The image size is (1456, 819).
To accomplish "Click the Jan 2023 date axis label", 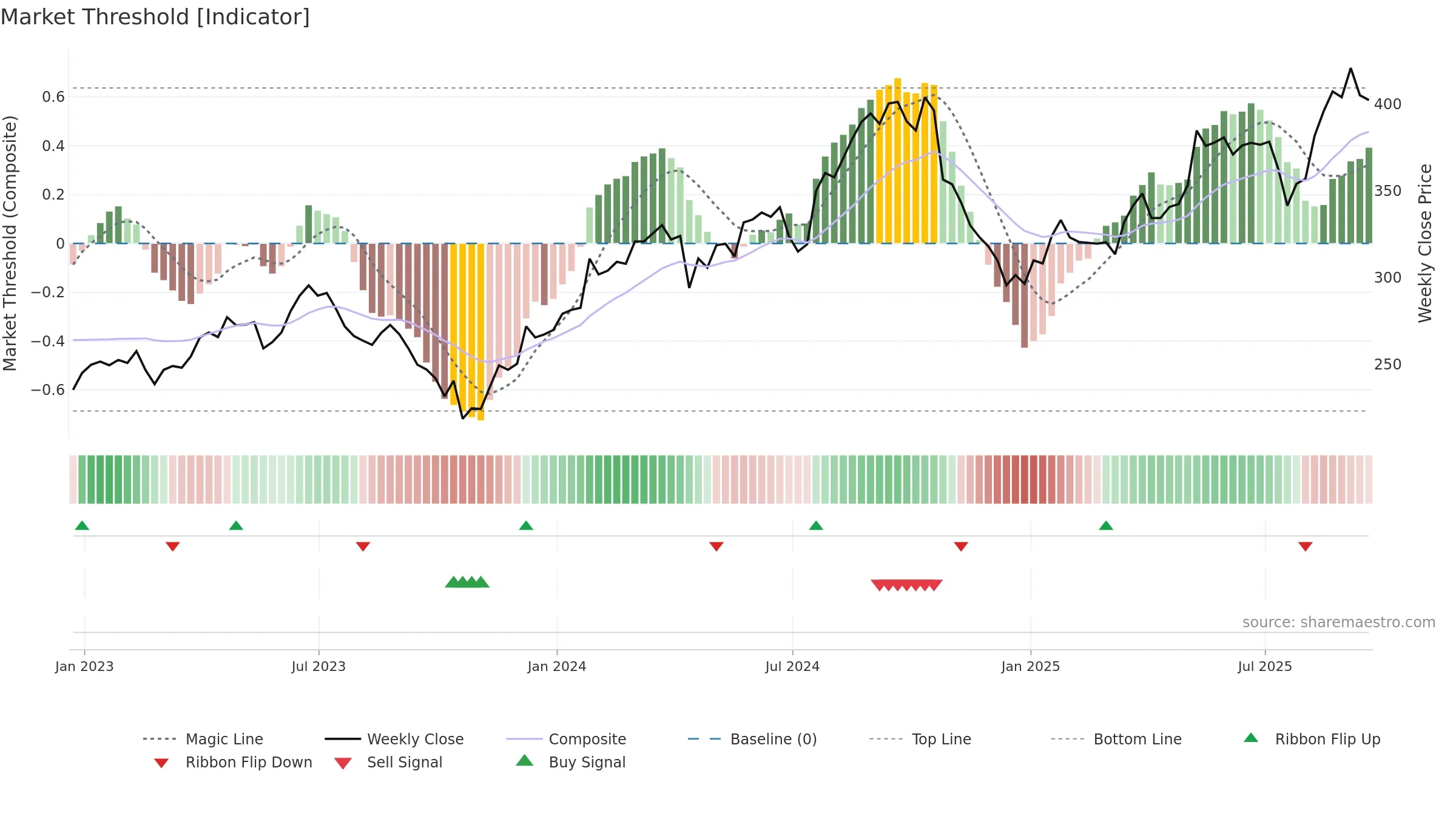I will (x=84, y=667).
